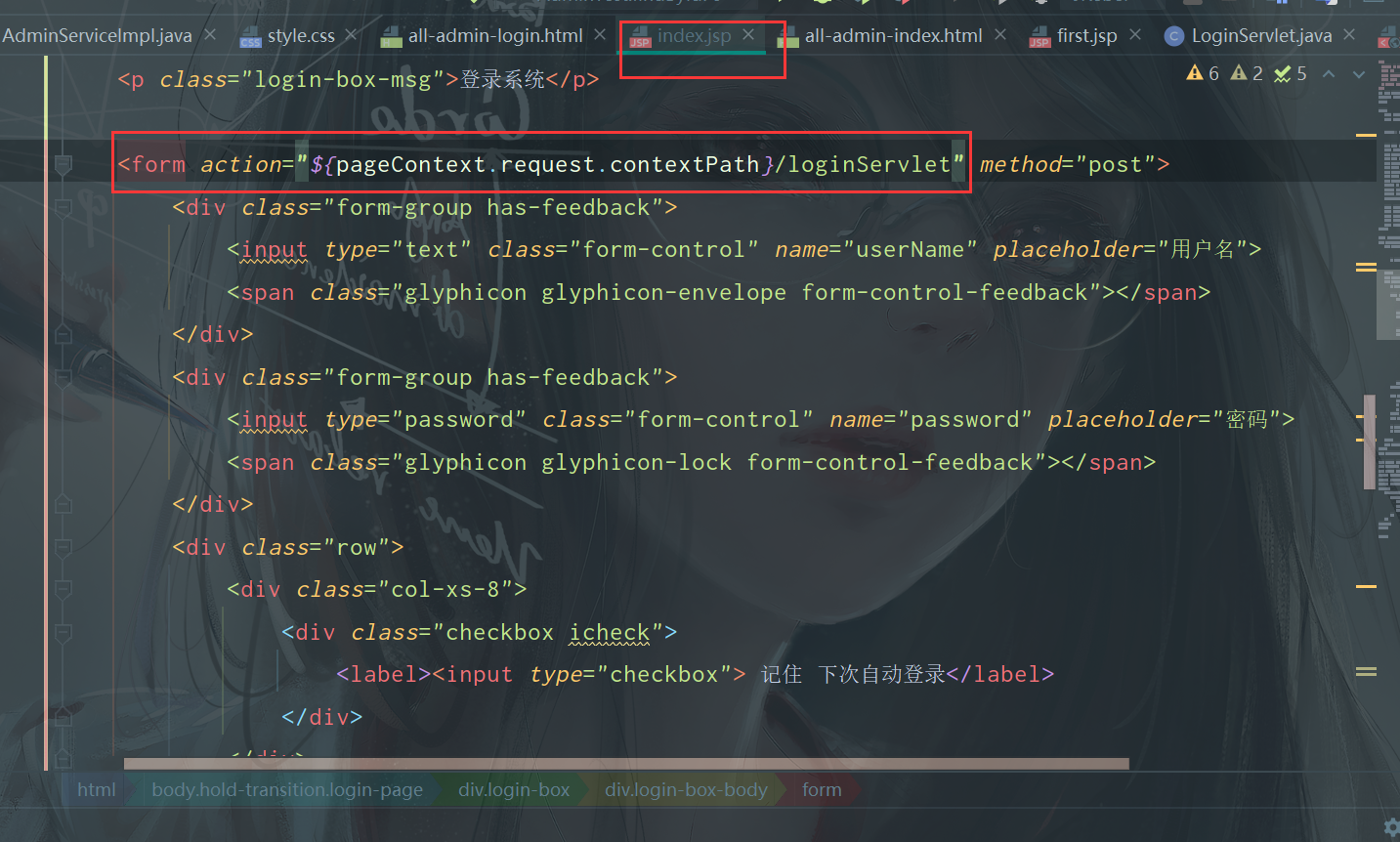Image resolution: width=1400 pixels, height=842 pixels.
Task: Click '用户名' placeholder value
Action: coord(1203,250)
